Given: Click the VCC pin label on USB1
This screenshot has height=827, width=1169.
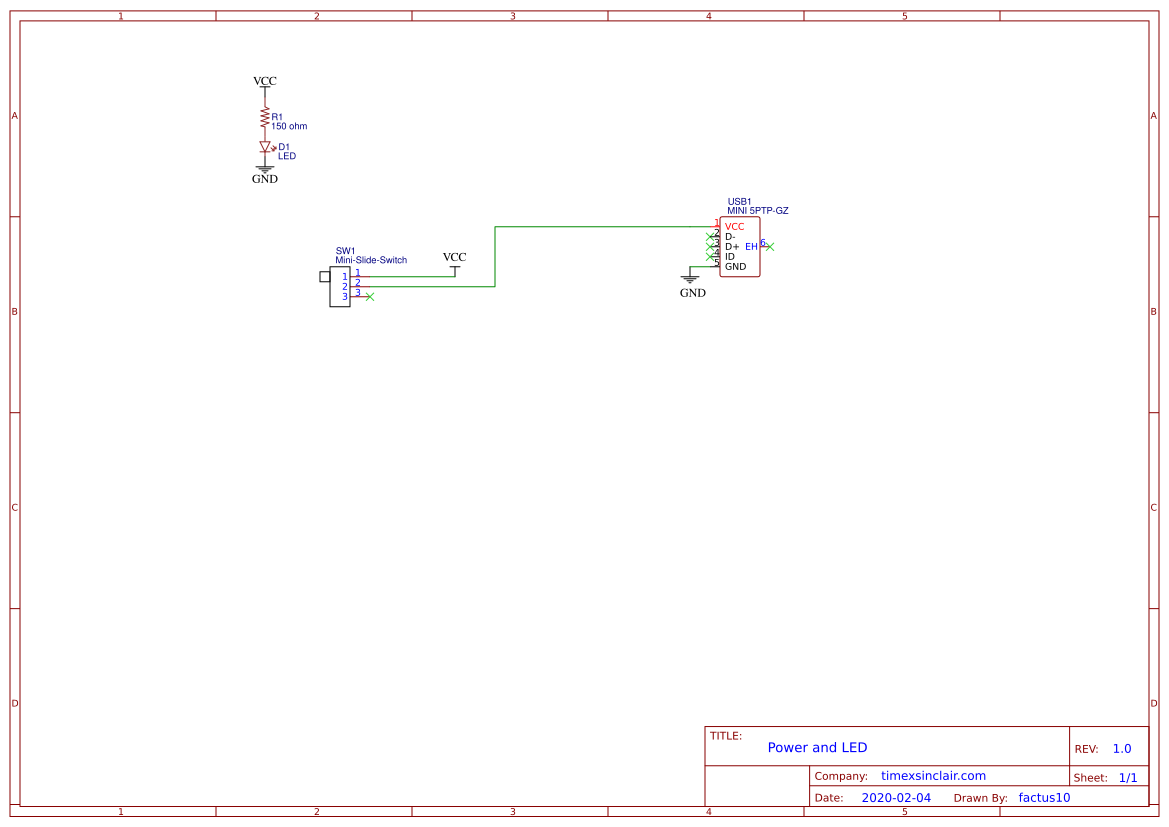Looking at the screenshot, I should 734,226.
